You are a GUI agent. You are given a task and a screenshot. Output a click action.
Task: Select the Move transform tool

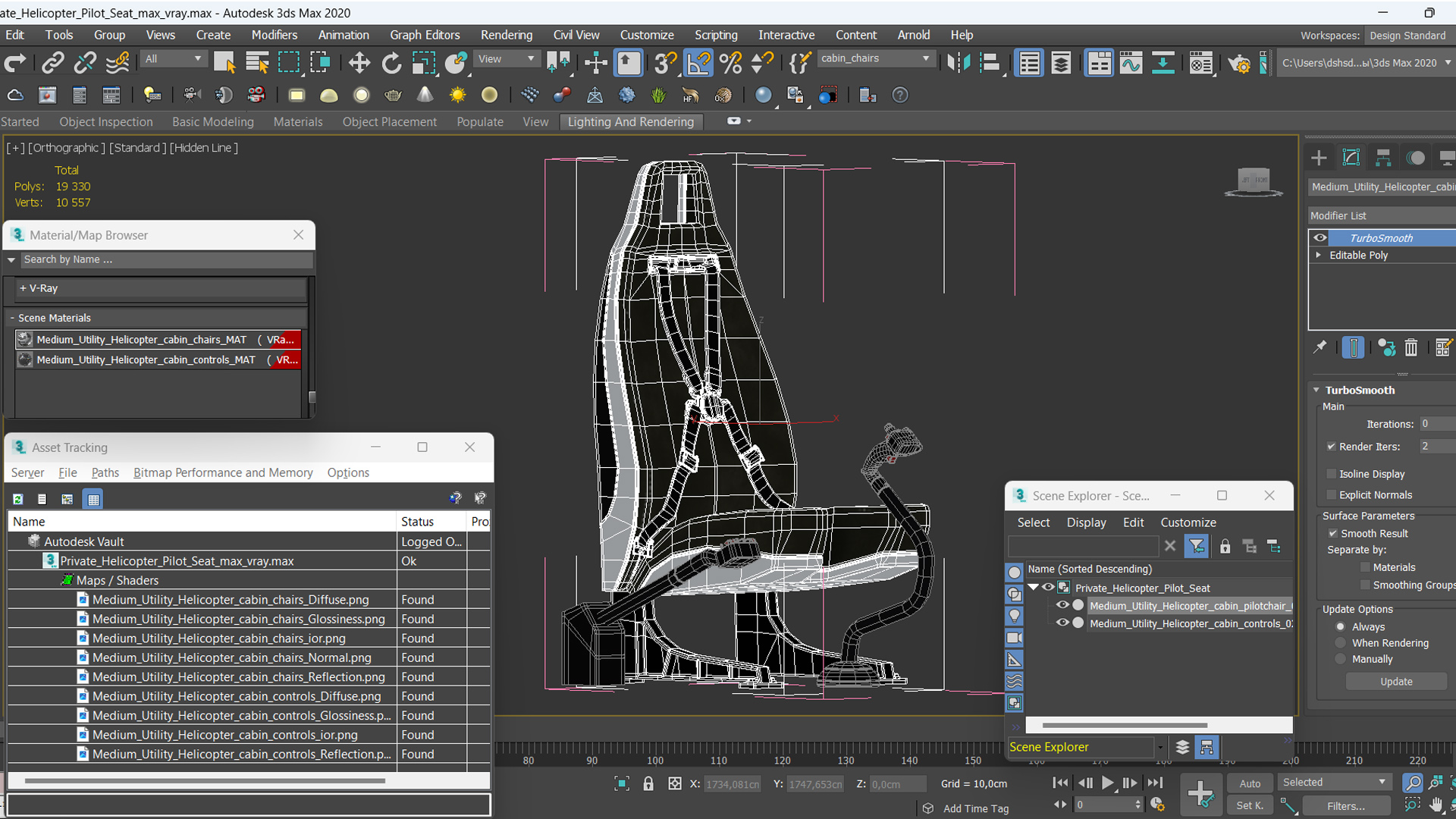tap(359, 63)
